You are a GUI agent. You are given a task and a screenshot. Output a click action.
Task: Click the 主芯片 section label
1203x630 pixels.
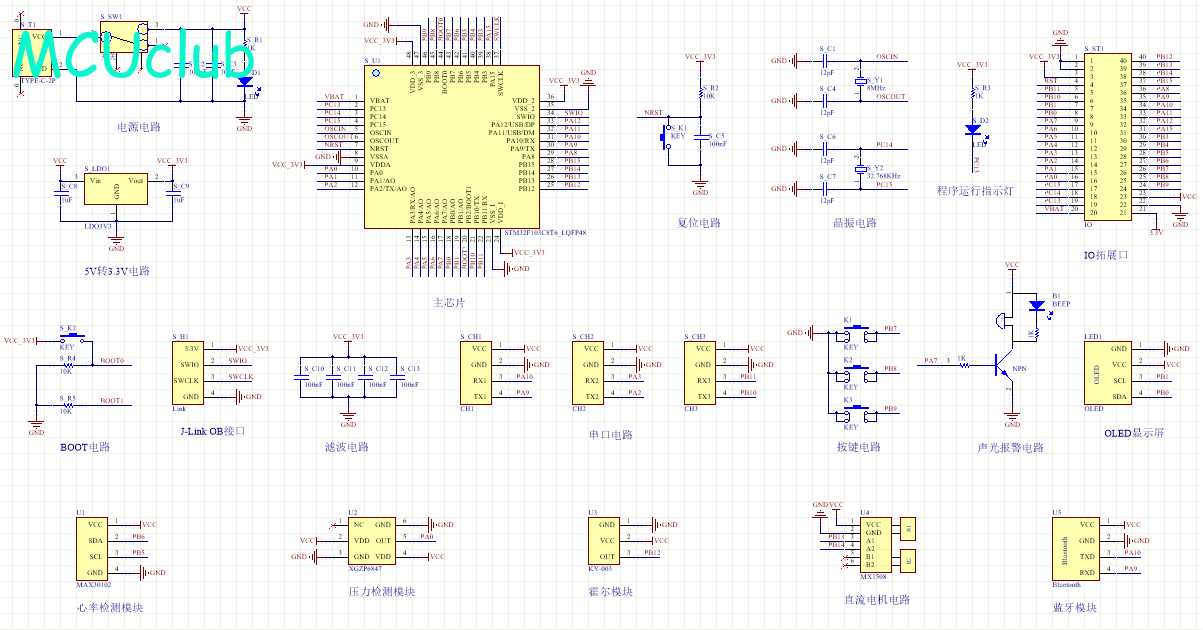tap(449, 302)
